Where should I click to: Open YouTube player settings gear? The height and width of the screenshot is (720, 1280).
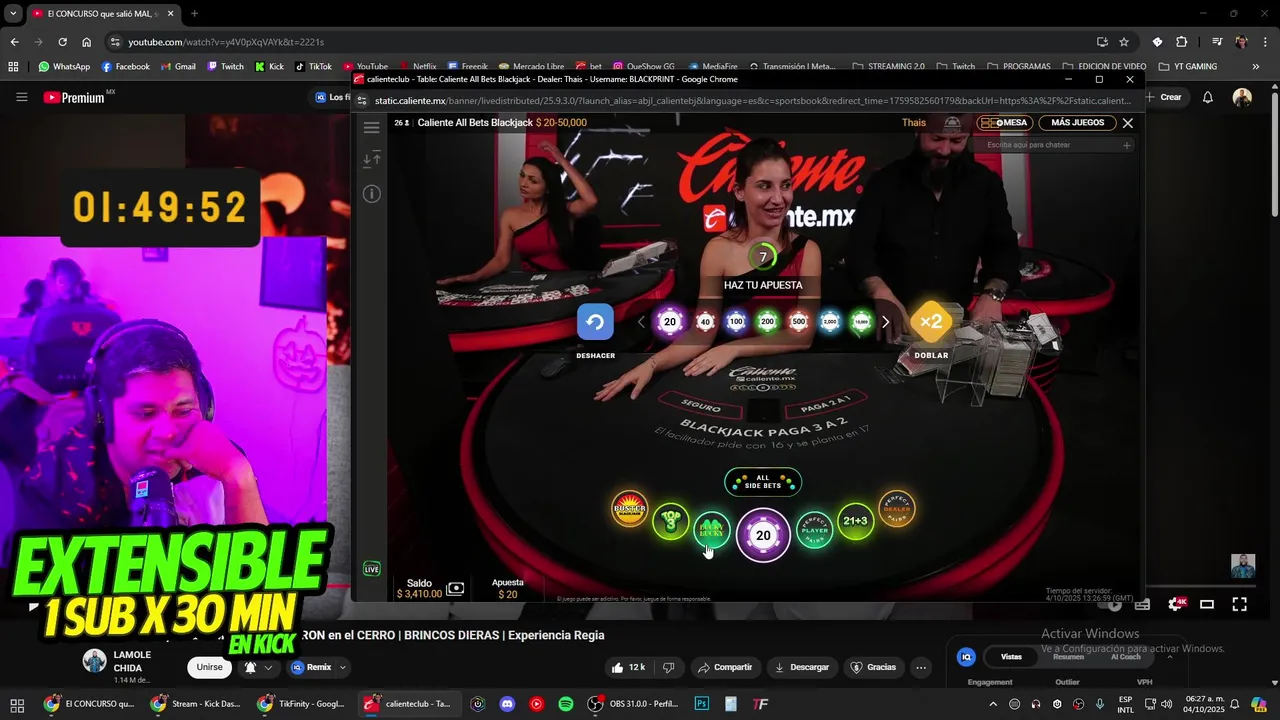(x=1175, y=604)
